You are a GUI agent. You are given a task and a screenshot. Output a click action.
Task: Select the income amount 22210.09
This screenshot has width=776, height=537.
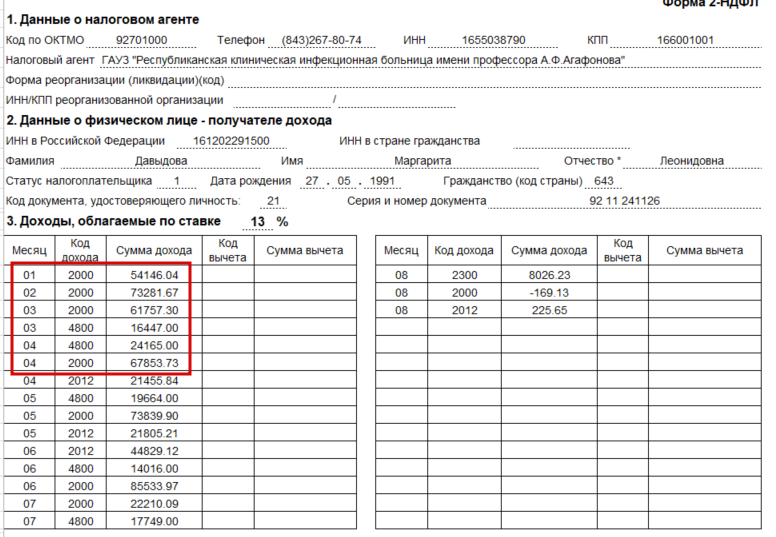154,504
